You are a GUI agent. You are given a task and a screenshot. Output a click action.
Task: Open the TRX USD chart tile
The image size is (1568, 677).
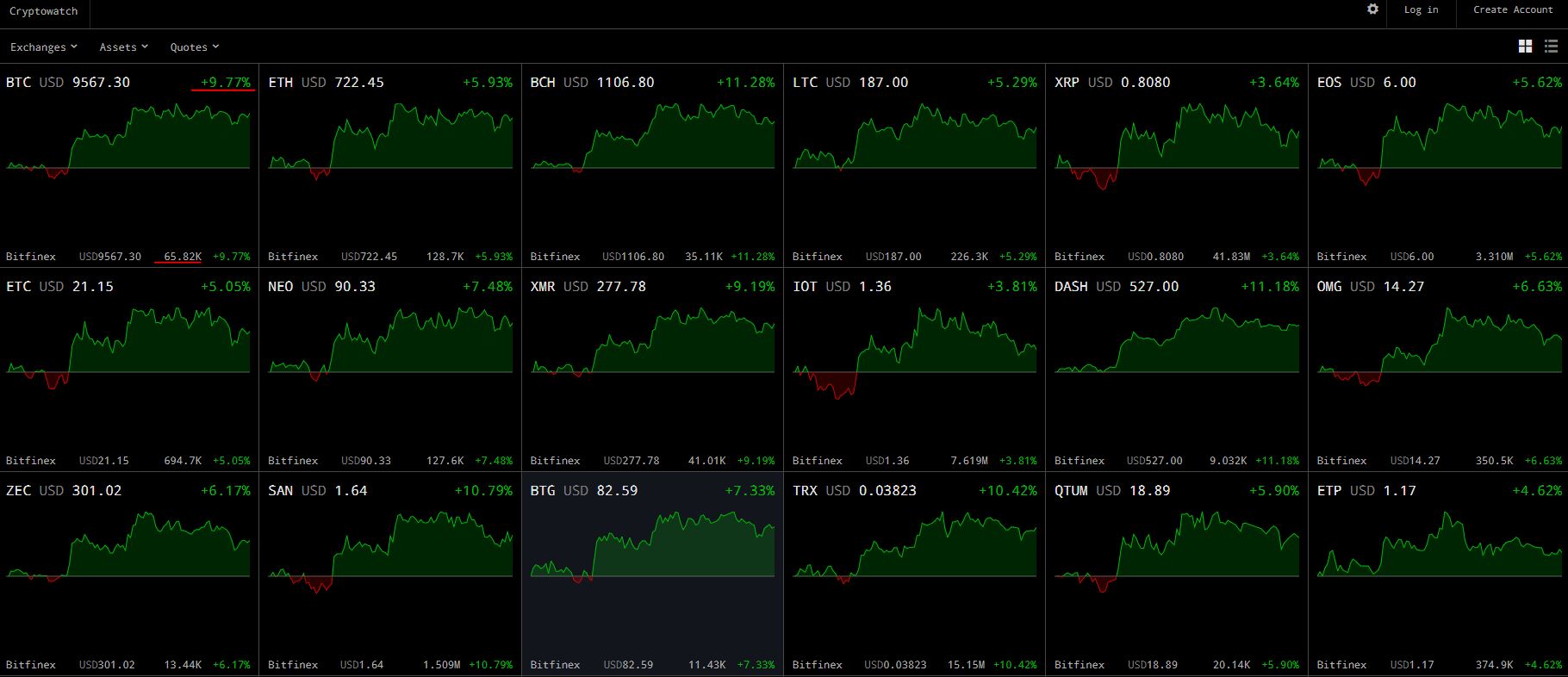click(x=914, y=574)
